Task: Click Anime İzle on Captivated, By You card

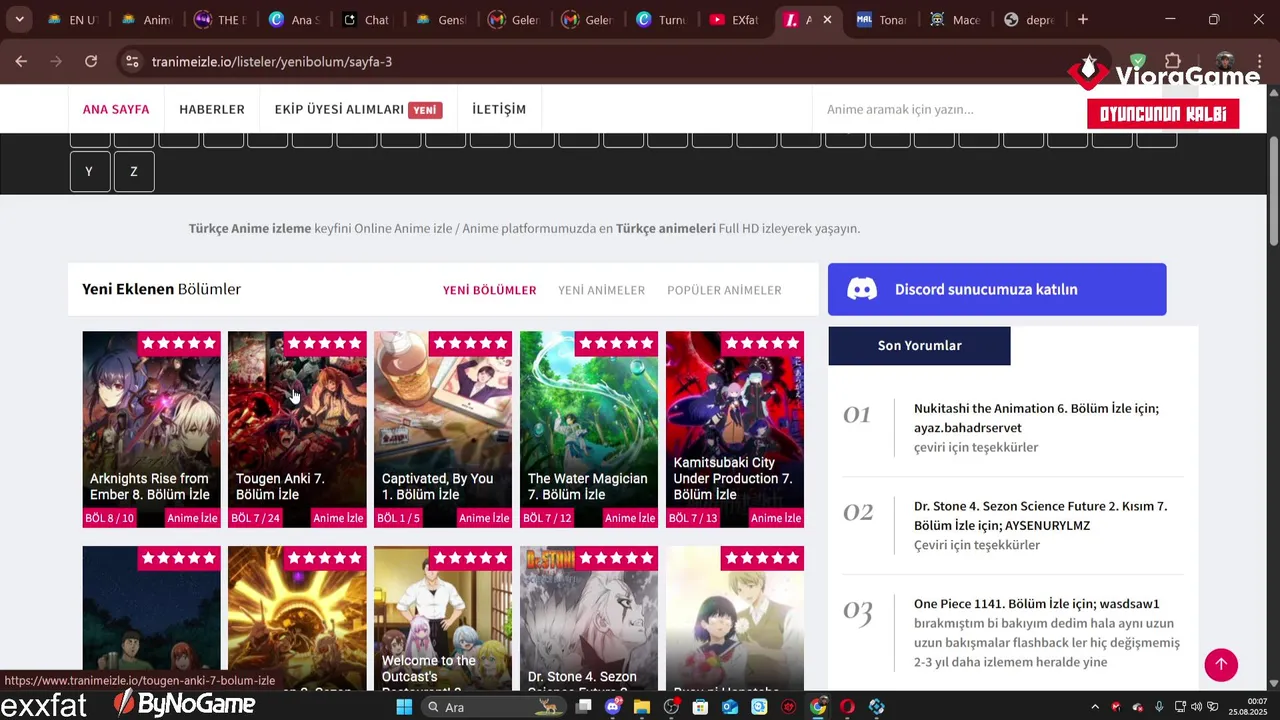Action: click(x=484, y=518)
